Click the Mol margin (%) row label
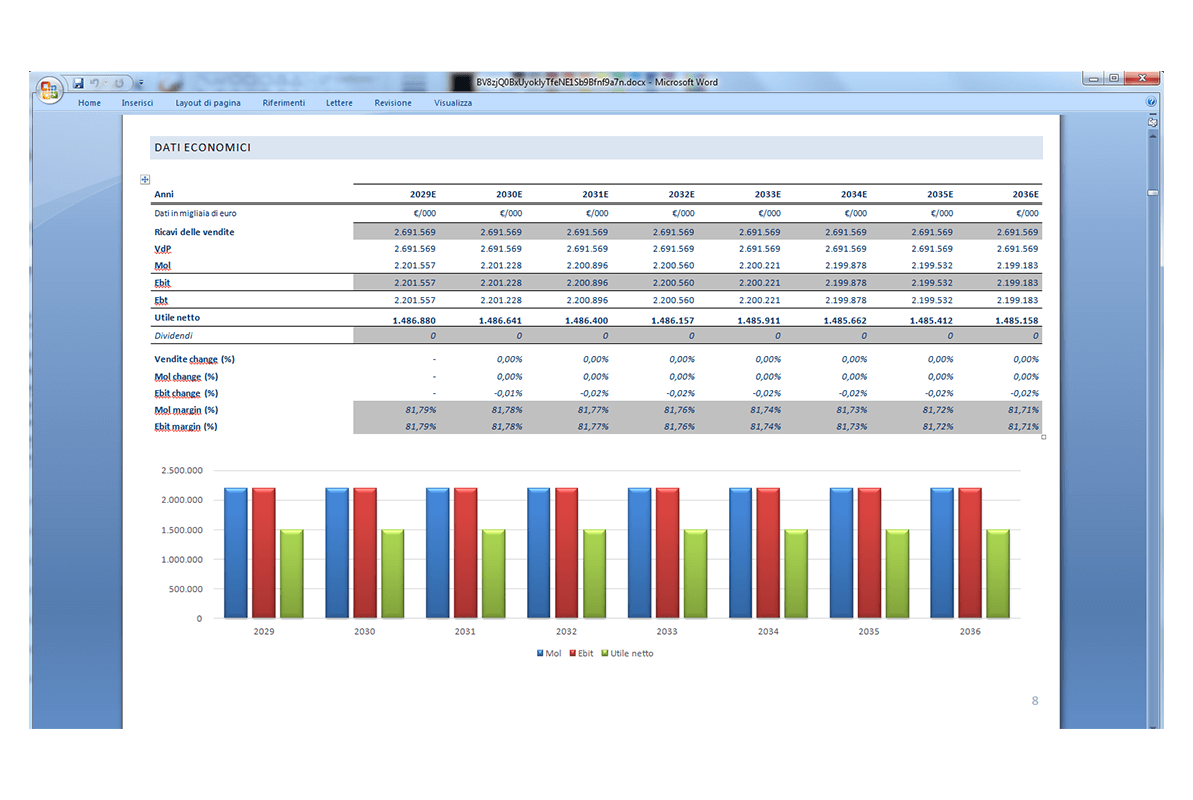 point(186,410)
